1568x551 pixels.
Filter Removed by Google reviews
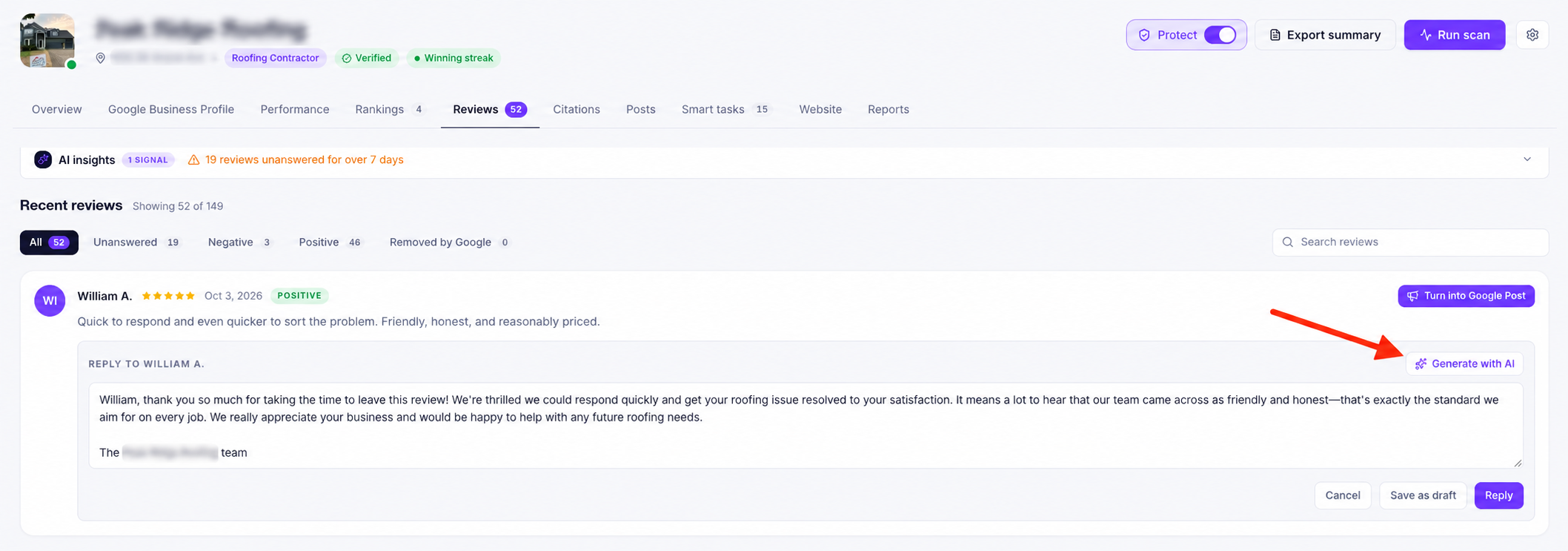(450, 242)
